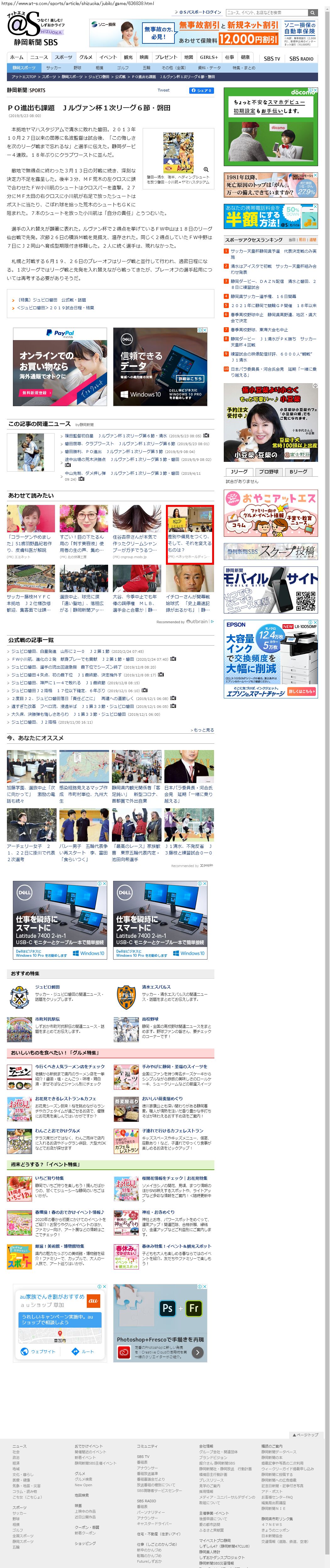Open the ニュース navigation tab
Image resolution: width=330 pixels, height=1568 pixels.
pyautogui.click(x=39, y=57)
